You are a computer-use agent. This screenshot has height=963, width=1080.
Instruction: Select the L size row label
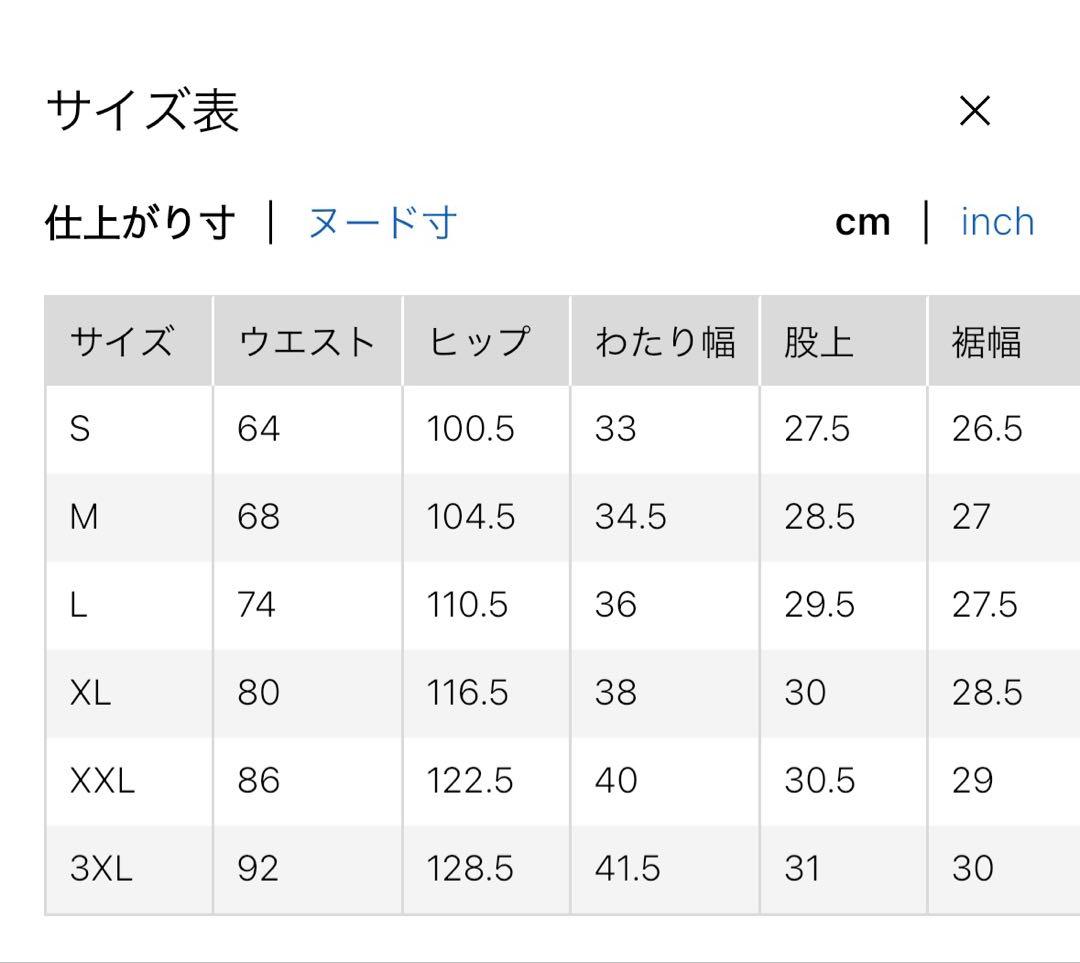78,605
